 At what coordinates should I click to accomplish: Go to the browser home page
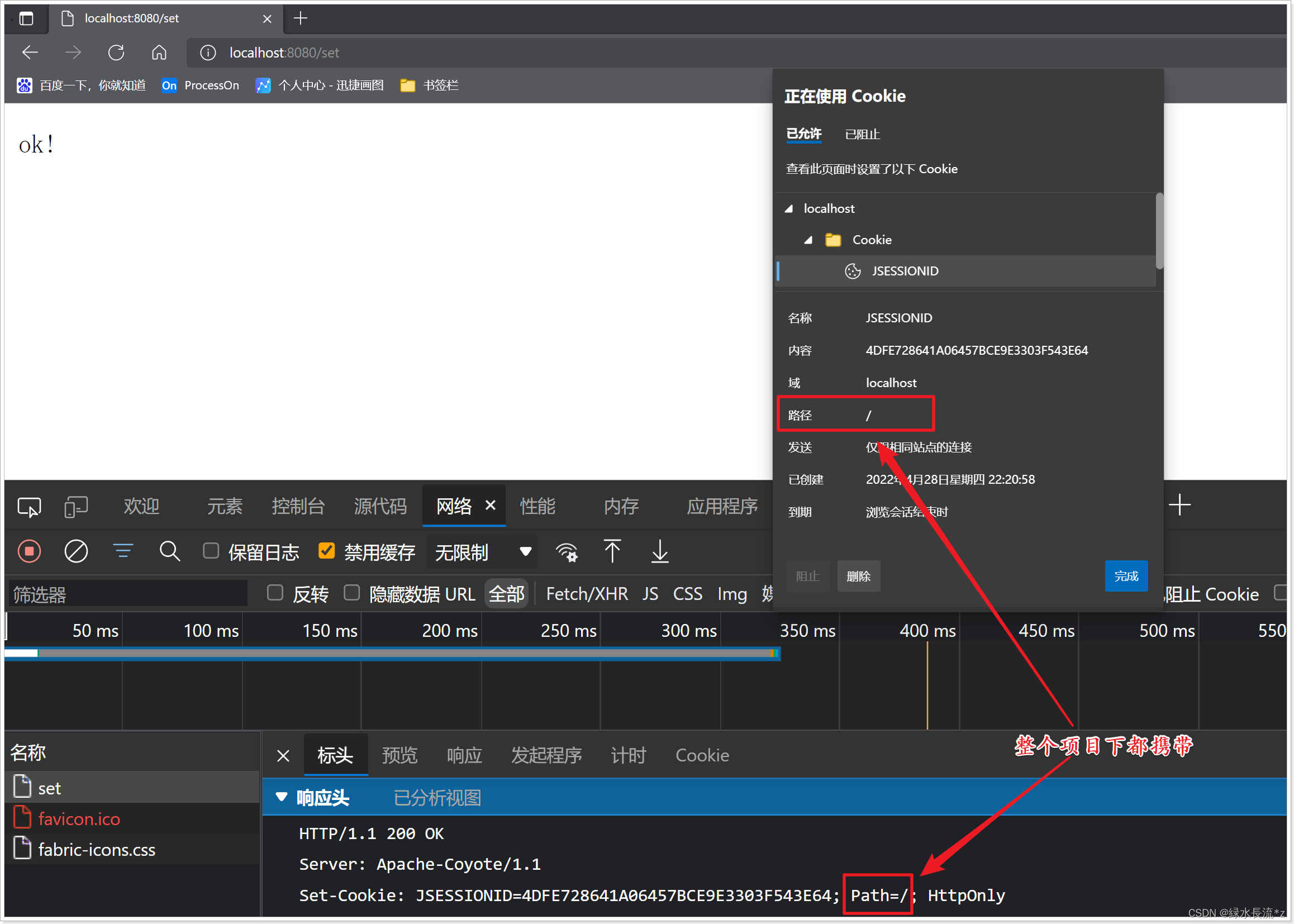(159, 53)
